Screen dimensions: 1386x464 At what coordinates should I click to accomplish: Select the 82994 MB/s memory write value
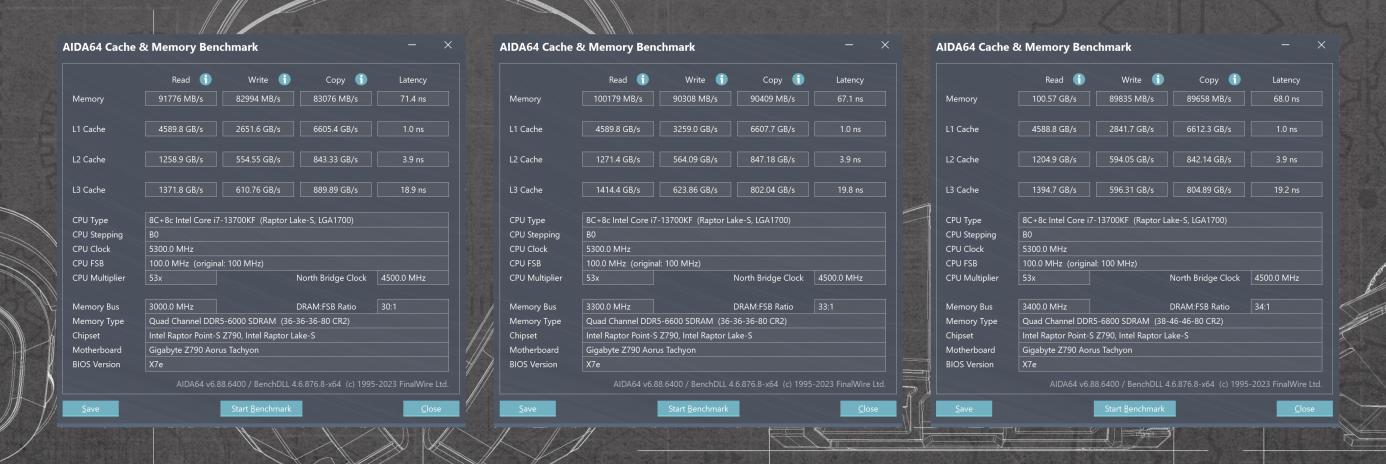[258, 99]
